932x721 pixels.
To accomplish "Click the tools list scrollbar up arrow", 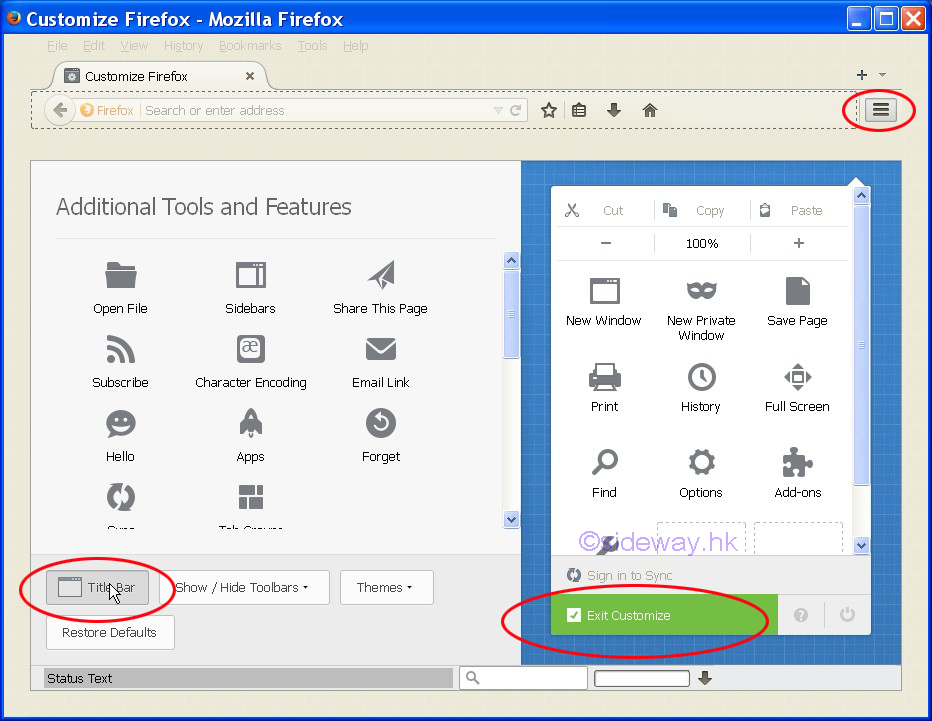I will coord(511,260).
